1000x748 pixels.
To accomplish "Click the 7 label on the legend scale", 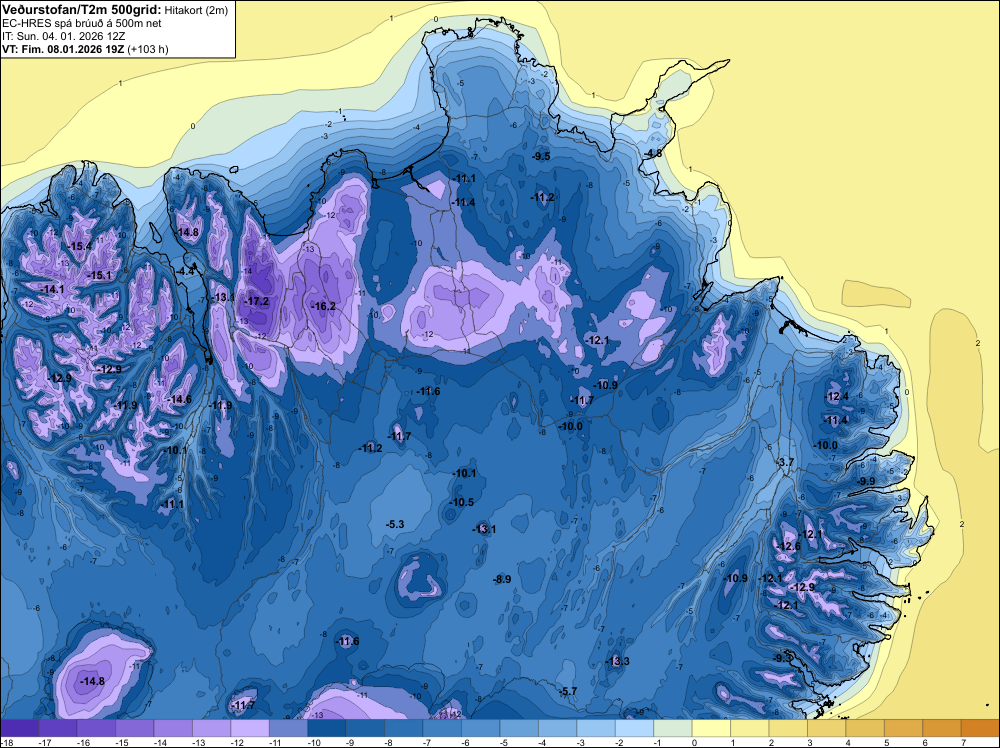I will point(963,743).
